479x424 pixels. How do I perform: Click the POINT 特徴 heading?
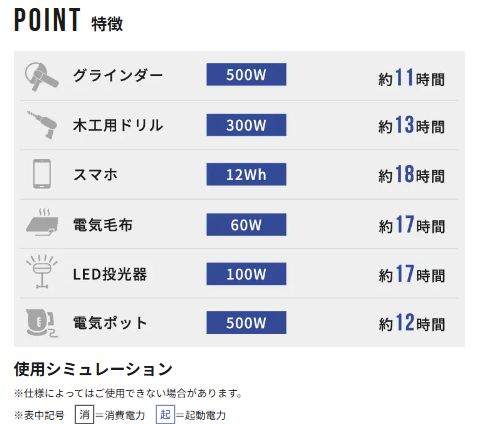[x=68, y=20]
